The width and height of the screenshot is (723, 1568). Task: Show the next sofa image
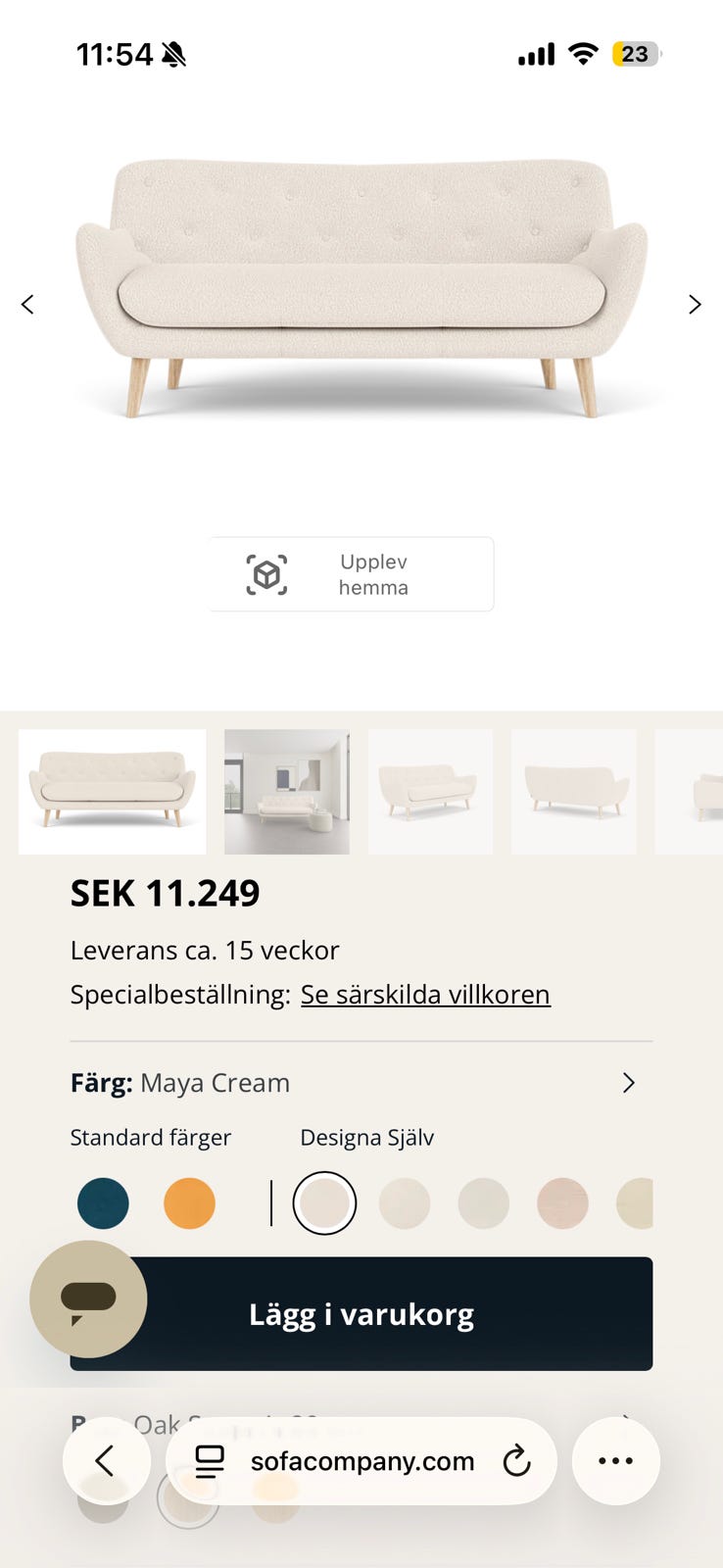[695, 305]
